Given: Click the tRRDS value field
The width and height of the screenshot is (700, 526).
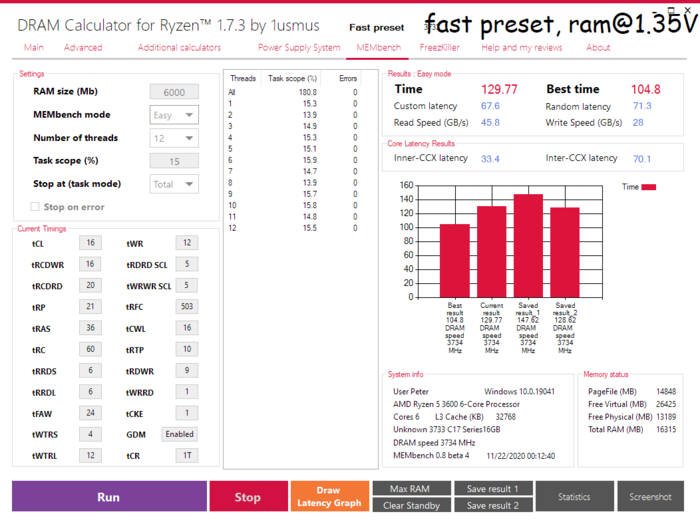Looking at the screenshot, I should [91, 370].
